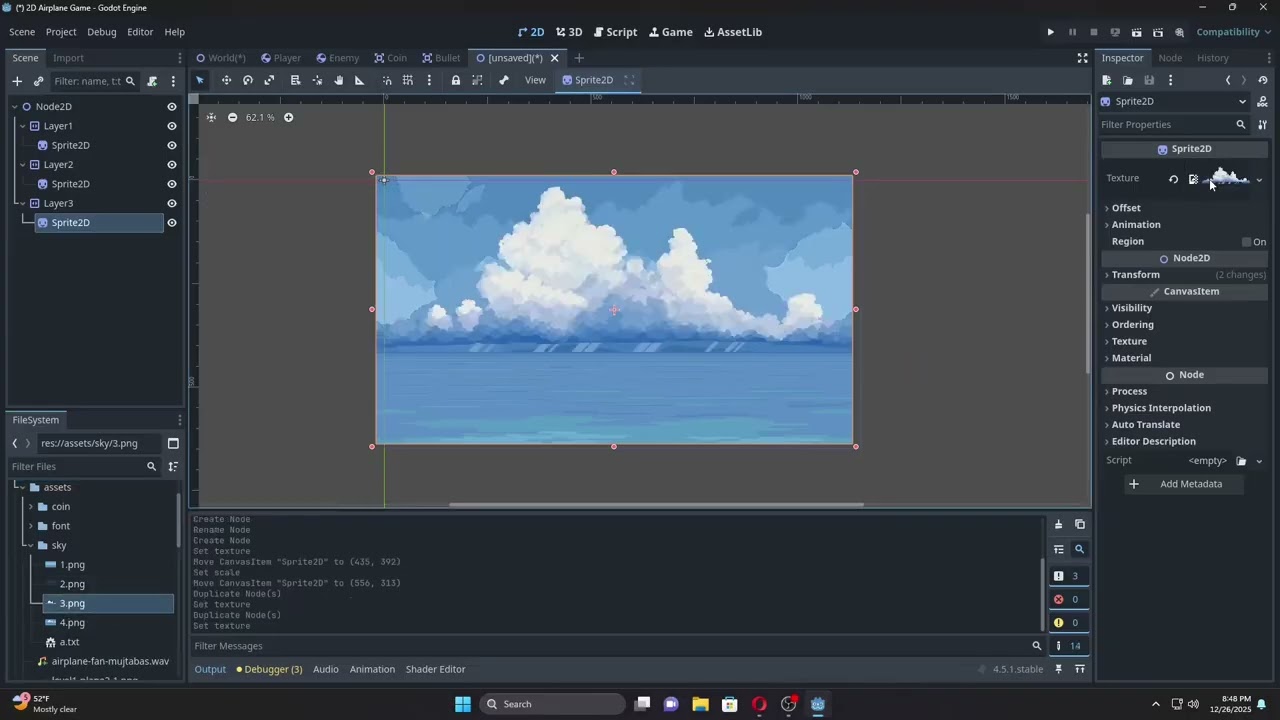Center the view using the center-view icon
Viewport: 1280px width, 720px height.
pos(211,117)
